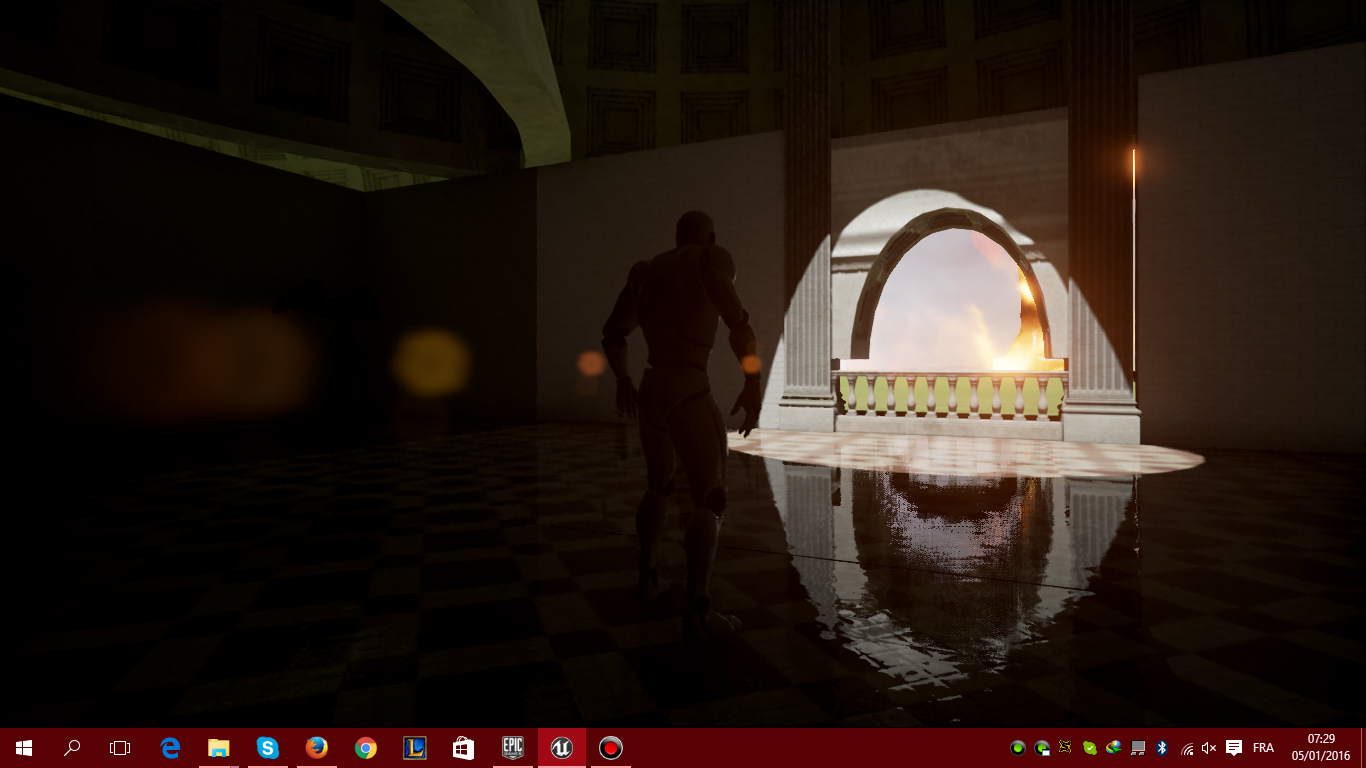Switch to the Epic Games Launcher
Viewport: 1366px width, 768px height.
512,748
